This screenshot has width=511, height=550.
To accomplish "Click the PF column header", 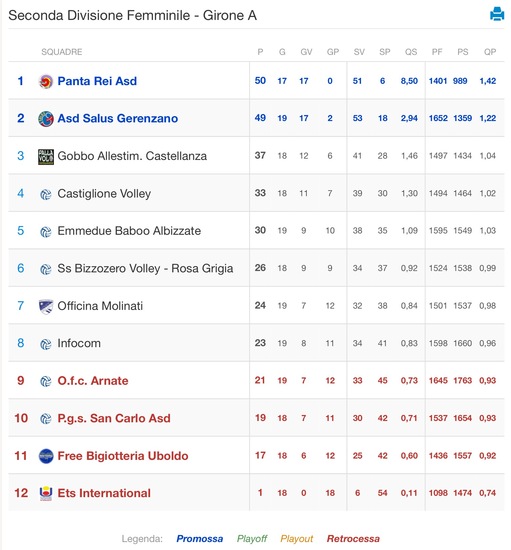I will pos(437,52).
